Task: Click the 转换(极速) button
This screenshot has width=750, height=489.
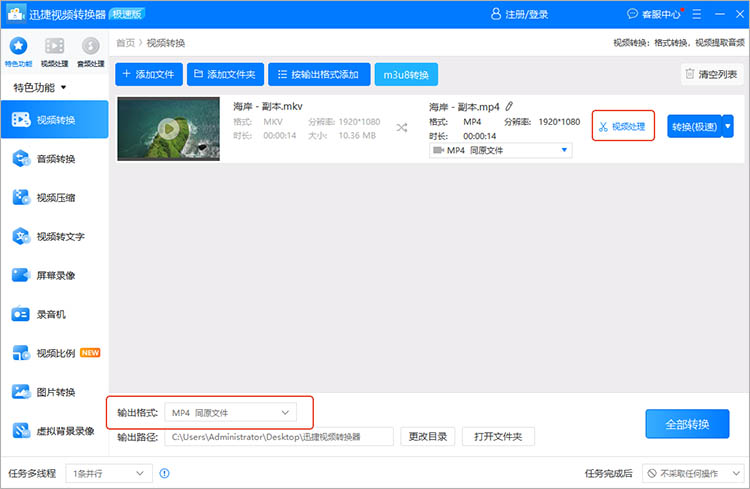Action: pos(694,126)
